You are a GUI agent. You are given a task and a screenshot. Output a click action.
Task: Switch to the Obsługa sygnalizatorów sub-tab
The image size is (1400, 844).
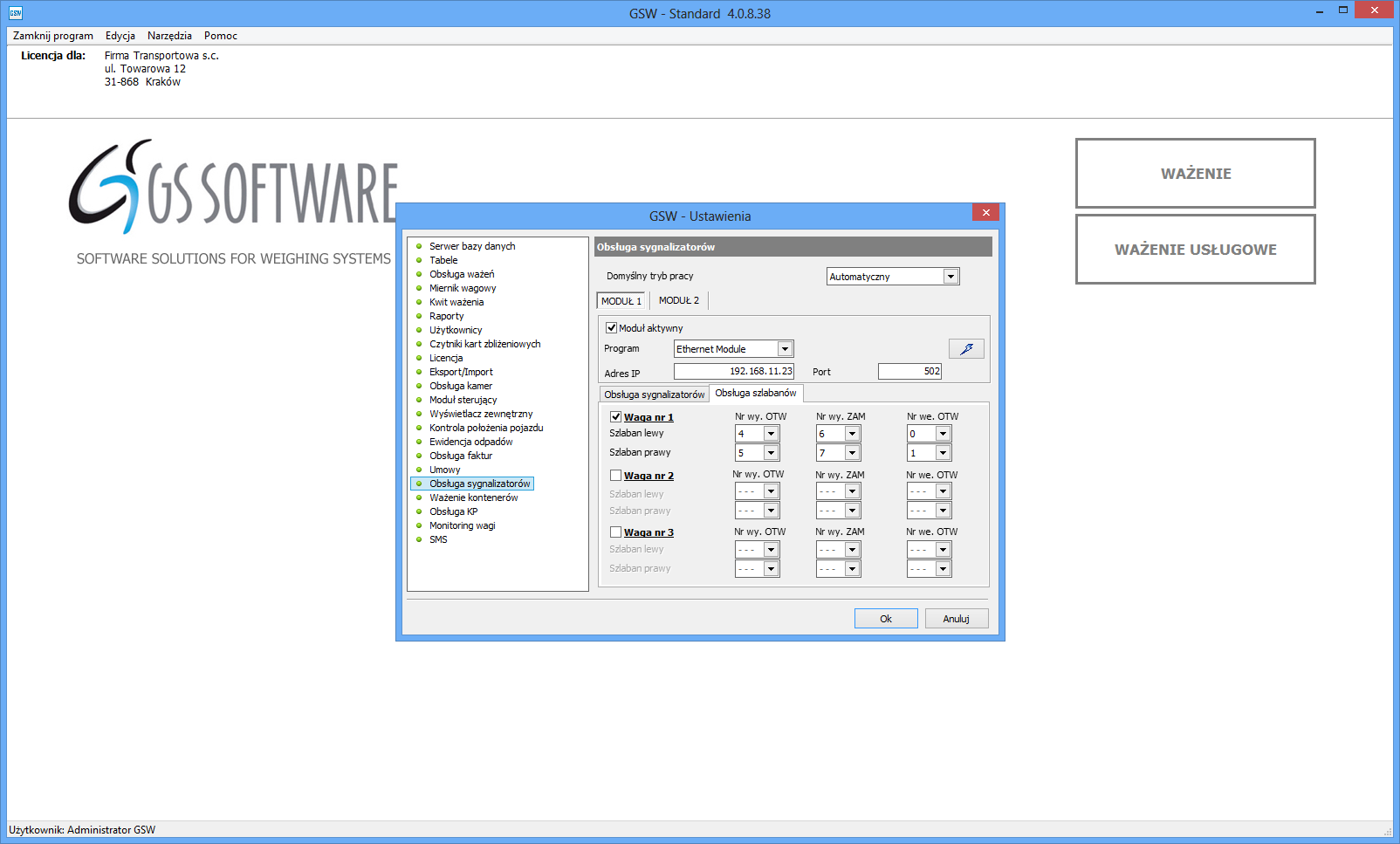(x=654, y=395)
